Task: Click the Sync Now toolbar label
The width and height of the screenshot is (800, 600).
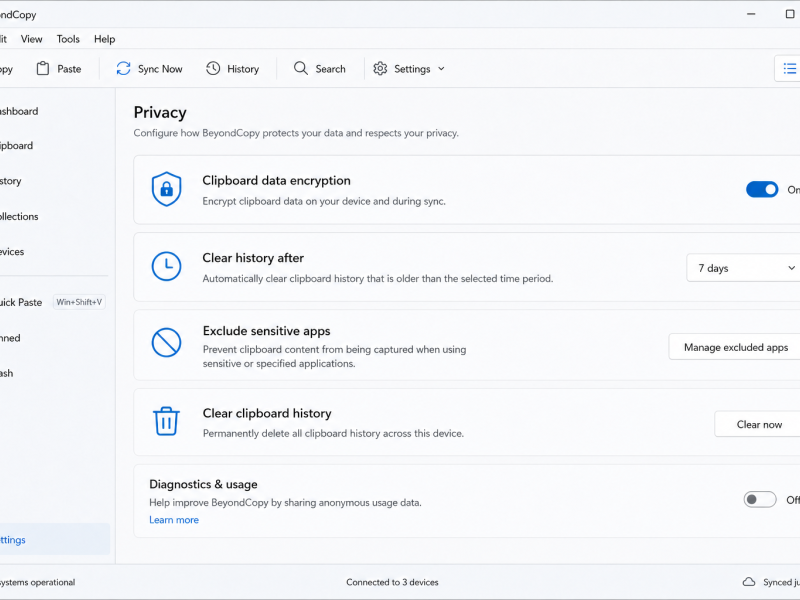Action: pos(160,69)
